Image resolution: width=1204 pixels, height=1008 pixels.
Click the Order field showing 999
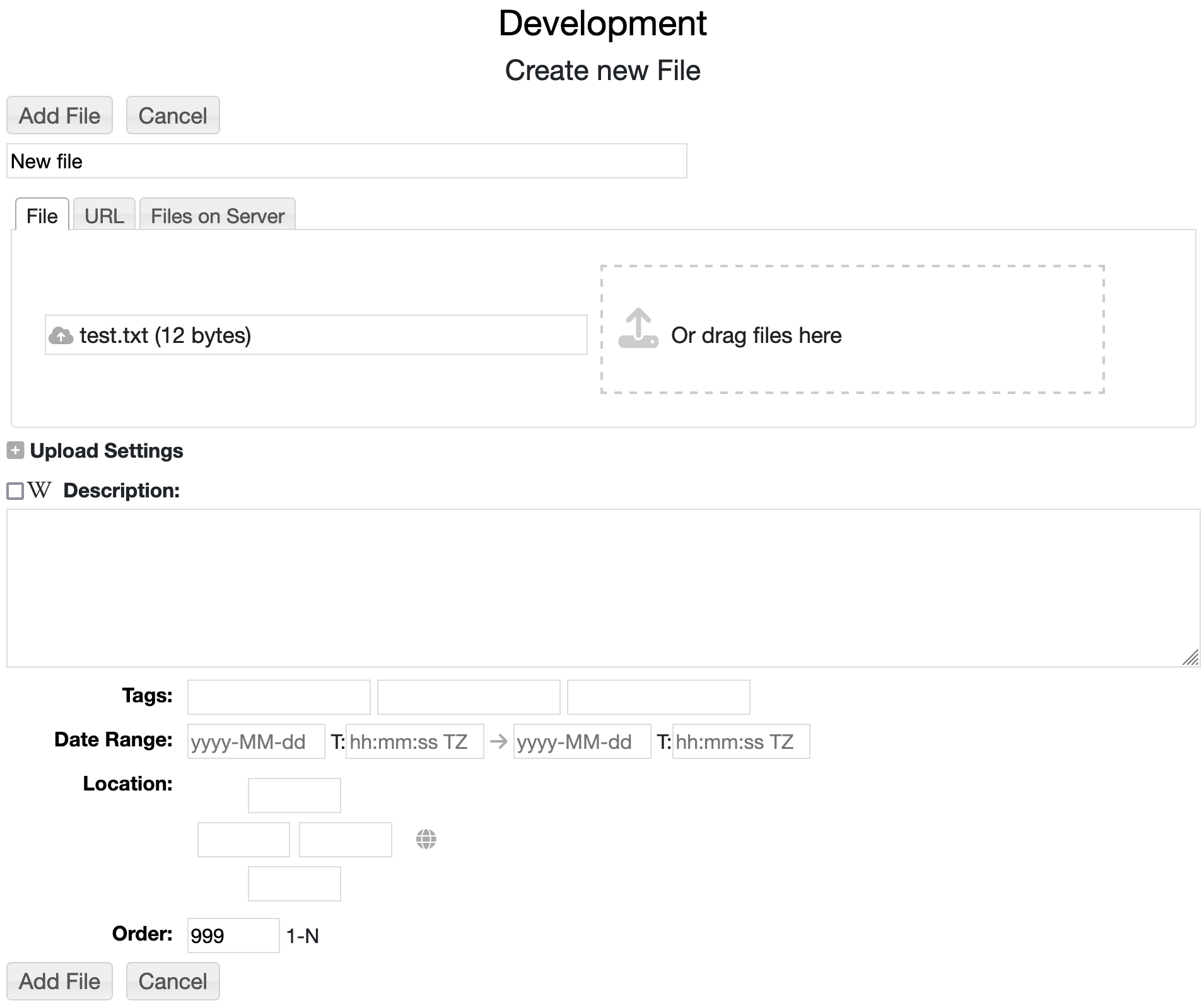[233, 936]
